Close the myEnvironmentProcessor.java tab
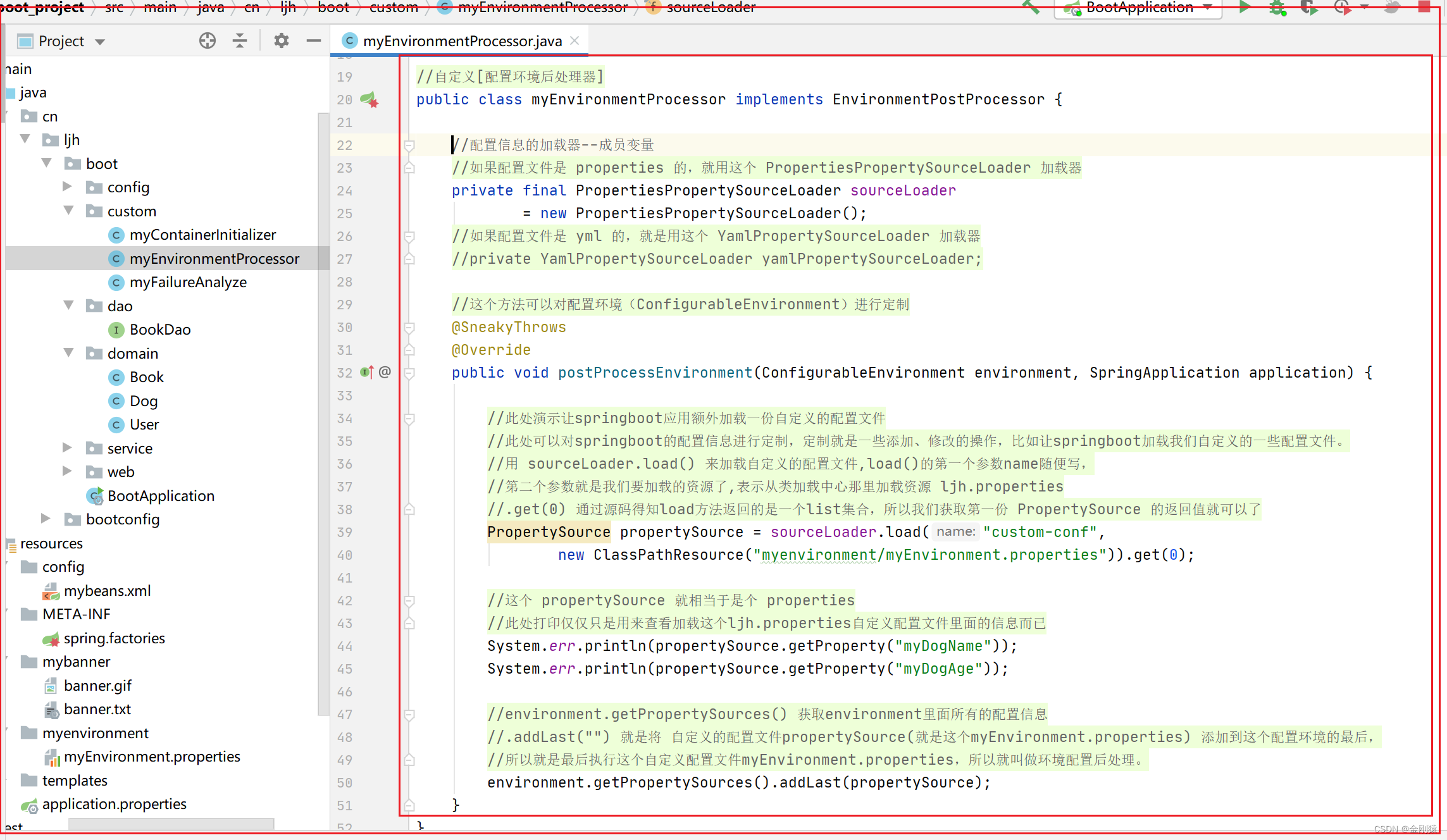This screenshot has height=840, width=1447. (x=574, y=40)
